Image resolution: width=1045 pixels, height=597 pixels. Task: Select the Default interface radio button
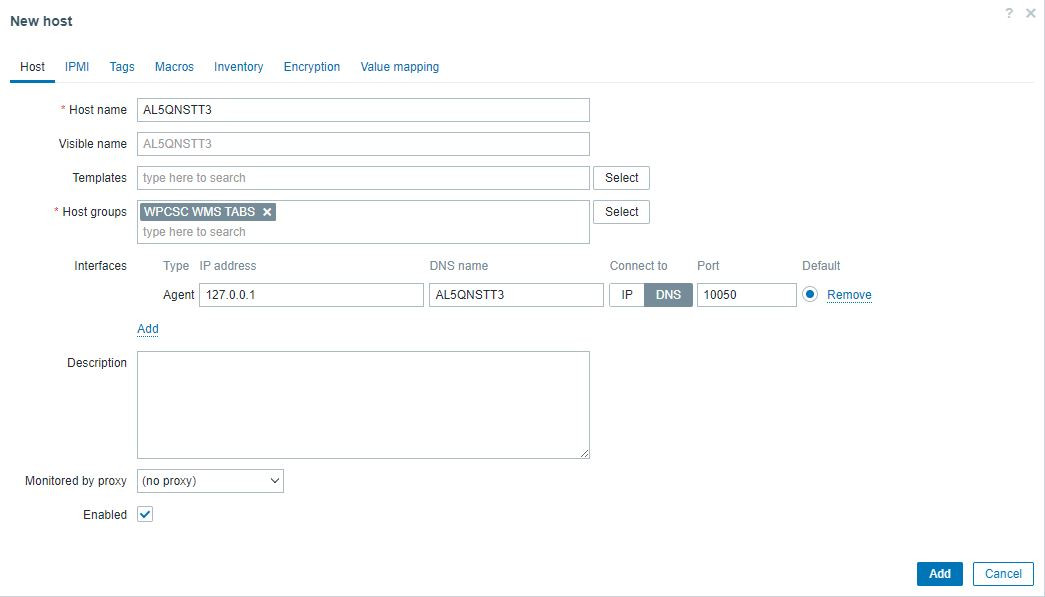(x=810, y=295)
